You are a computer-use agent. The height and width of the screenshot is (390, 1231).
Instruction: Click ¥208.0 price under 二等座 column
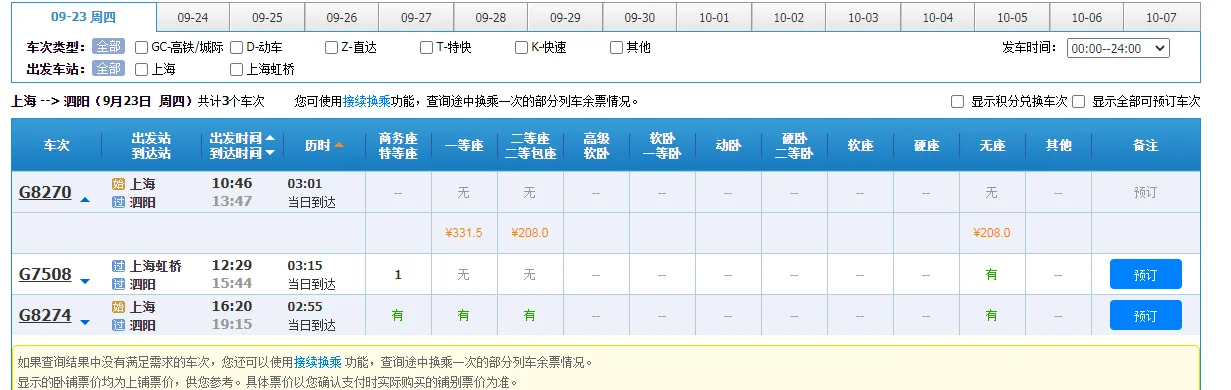[x=529, y=233]
